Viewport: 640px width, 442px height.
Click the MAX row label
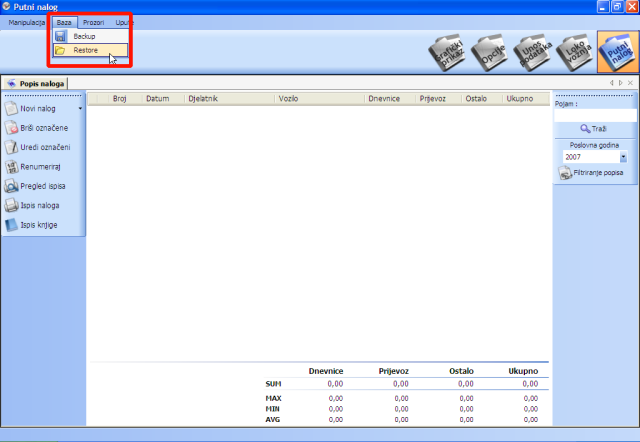pos(273,398)
